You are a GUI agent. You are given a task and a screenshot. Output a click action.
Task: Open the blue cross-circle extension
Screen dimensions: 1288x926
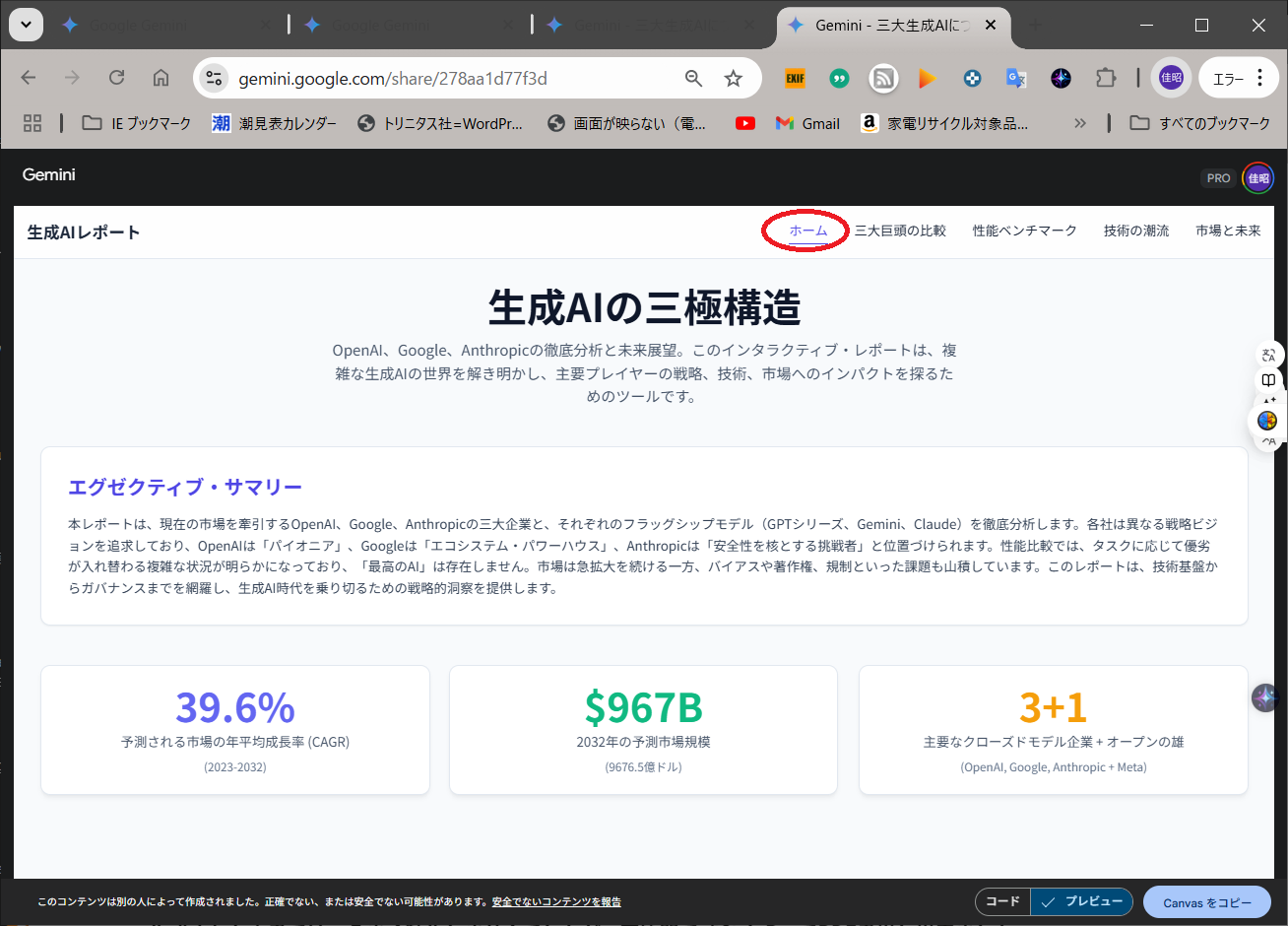click(972, 79)
